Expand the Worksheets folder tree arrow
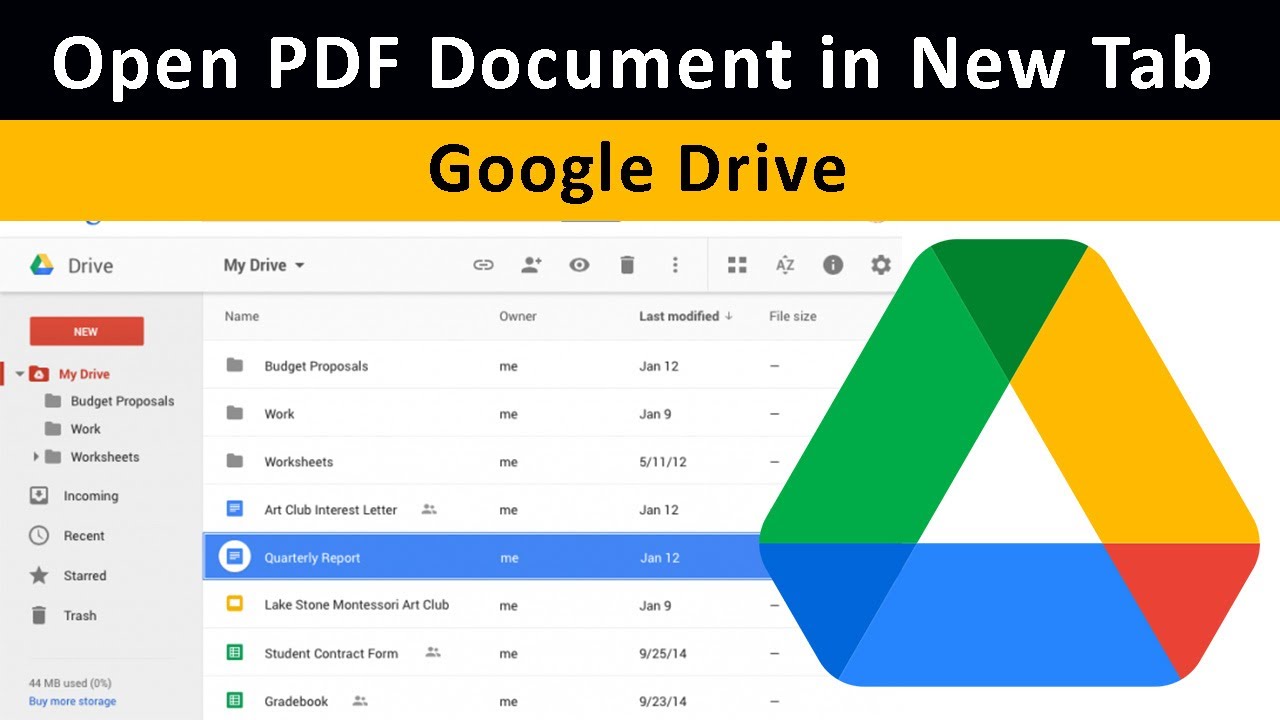 pos(36,457)
